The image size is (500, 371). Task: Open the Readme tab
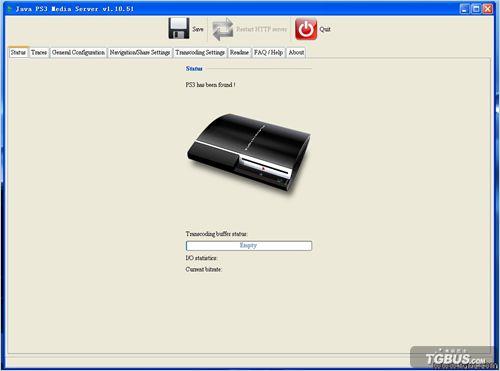239,52
